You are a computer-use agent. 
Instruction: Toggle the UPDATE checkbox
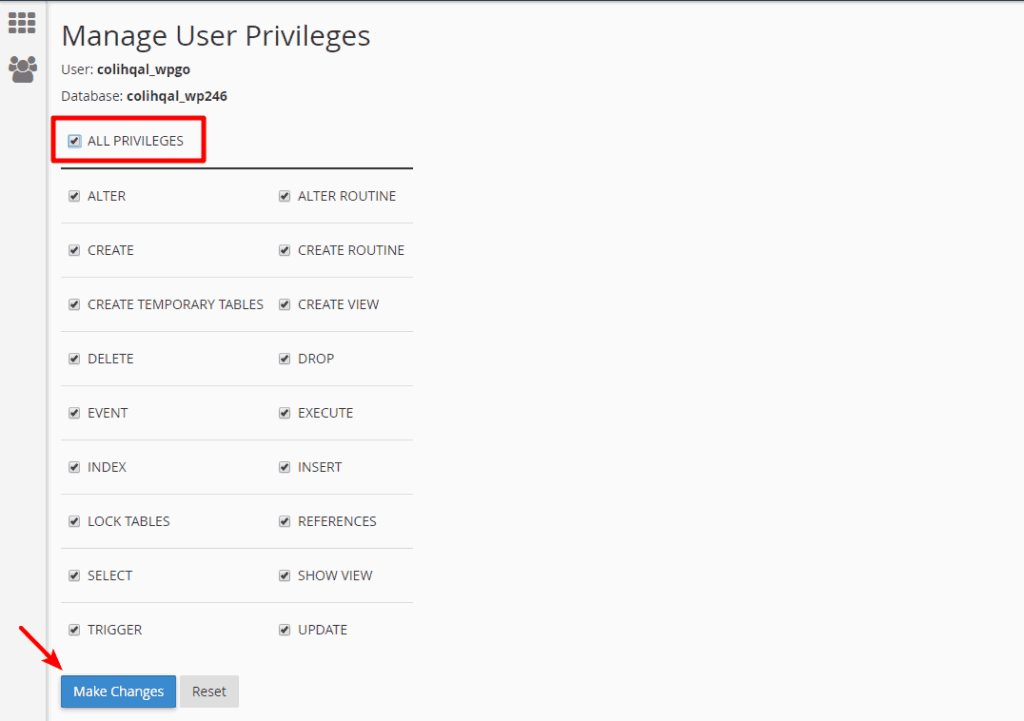285,630
